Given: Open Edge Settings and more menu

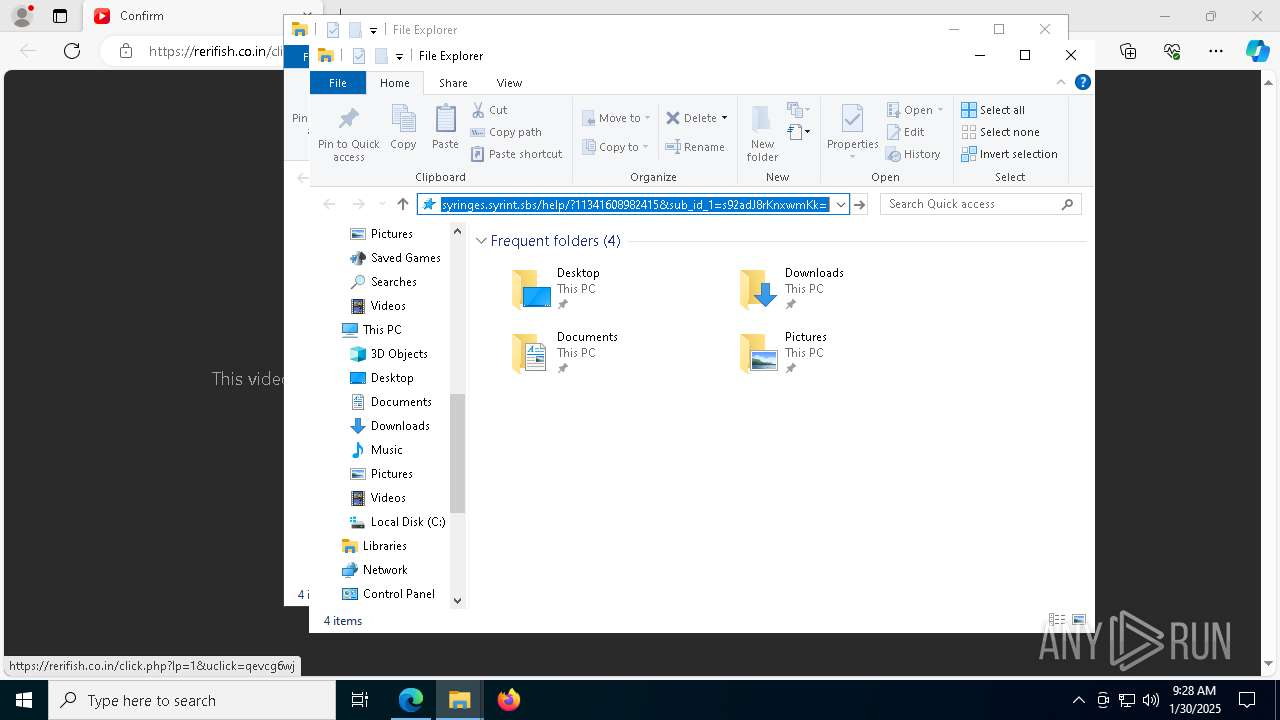Looking at the screenshot, I should 1216,51.
